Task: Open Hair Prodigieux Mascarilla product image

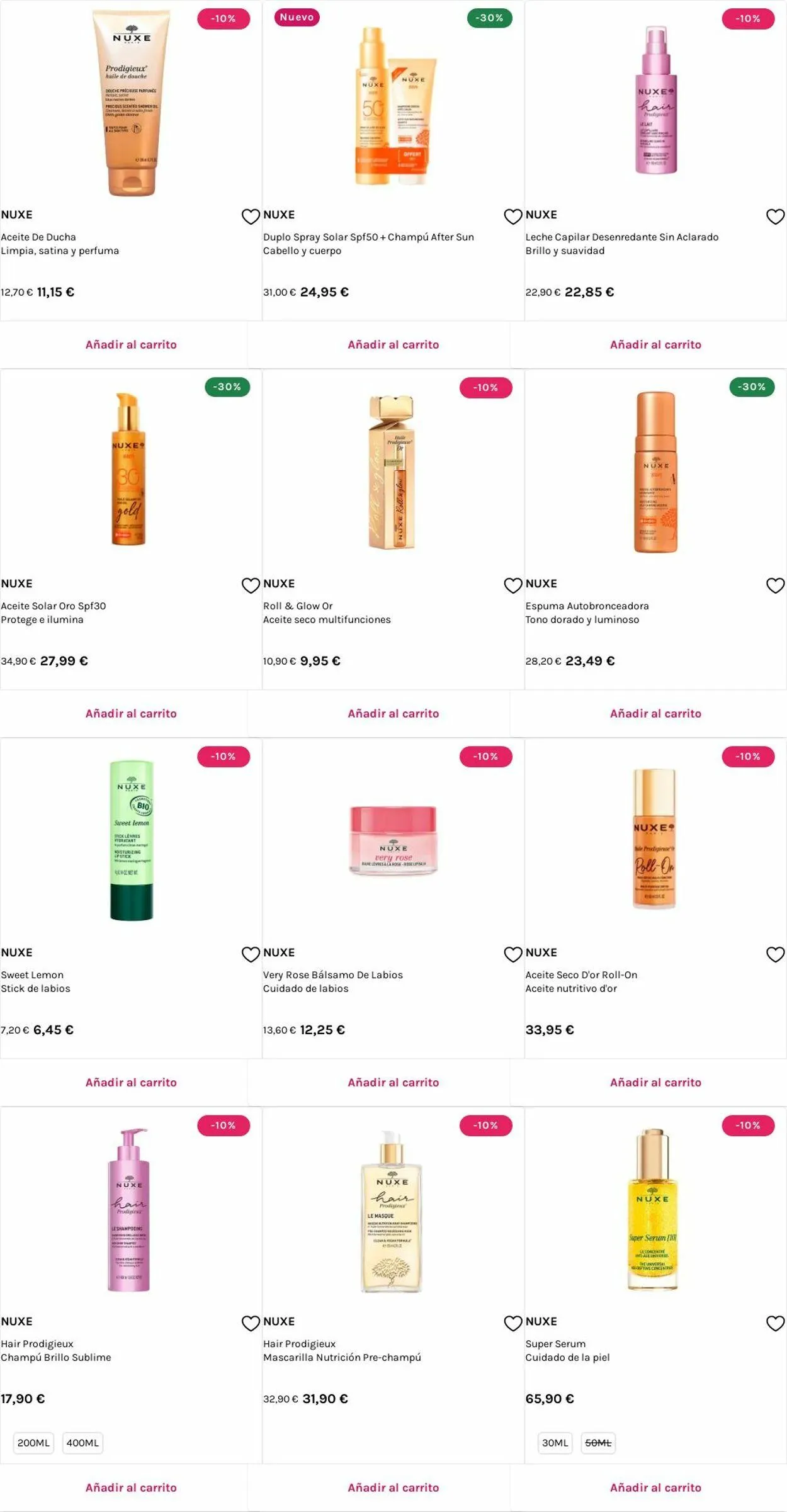Action: [x=392, y=1210]
